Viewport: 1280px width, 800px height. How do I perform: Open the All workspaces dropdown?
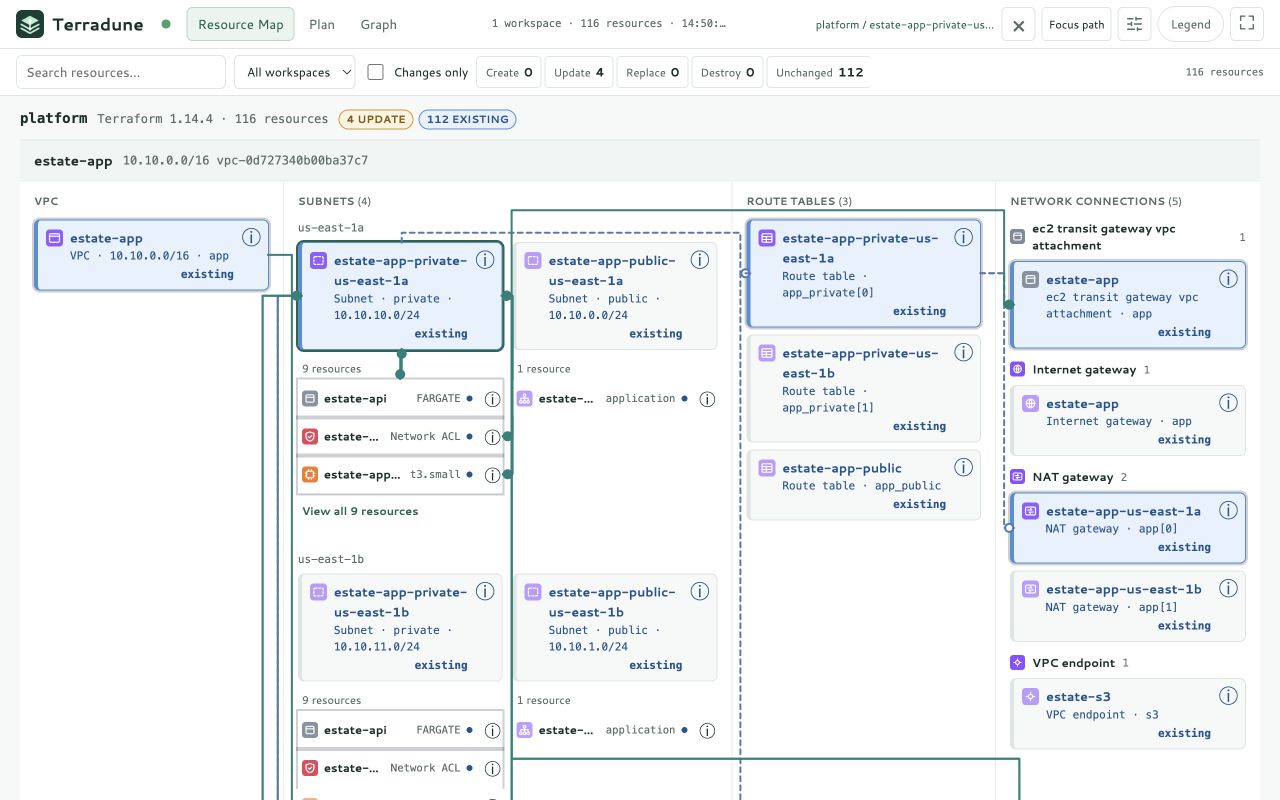[x=295, y=72]
